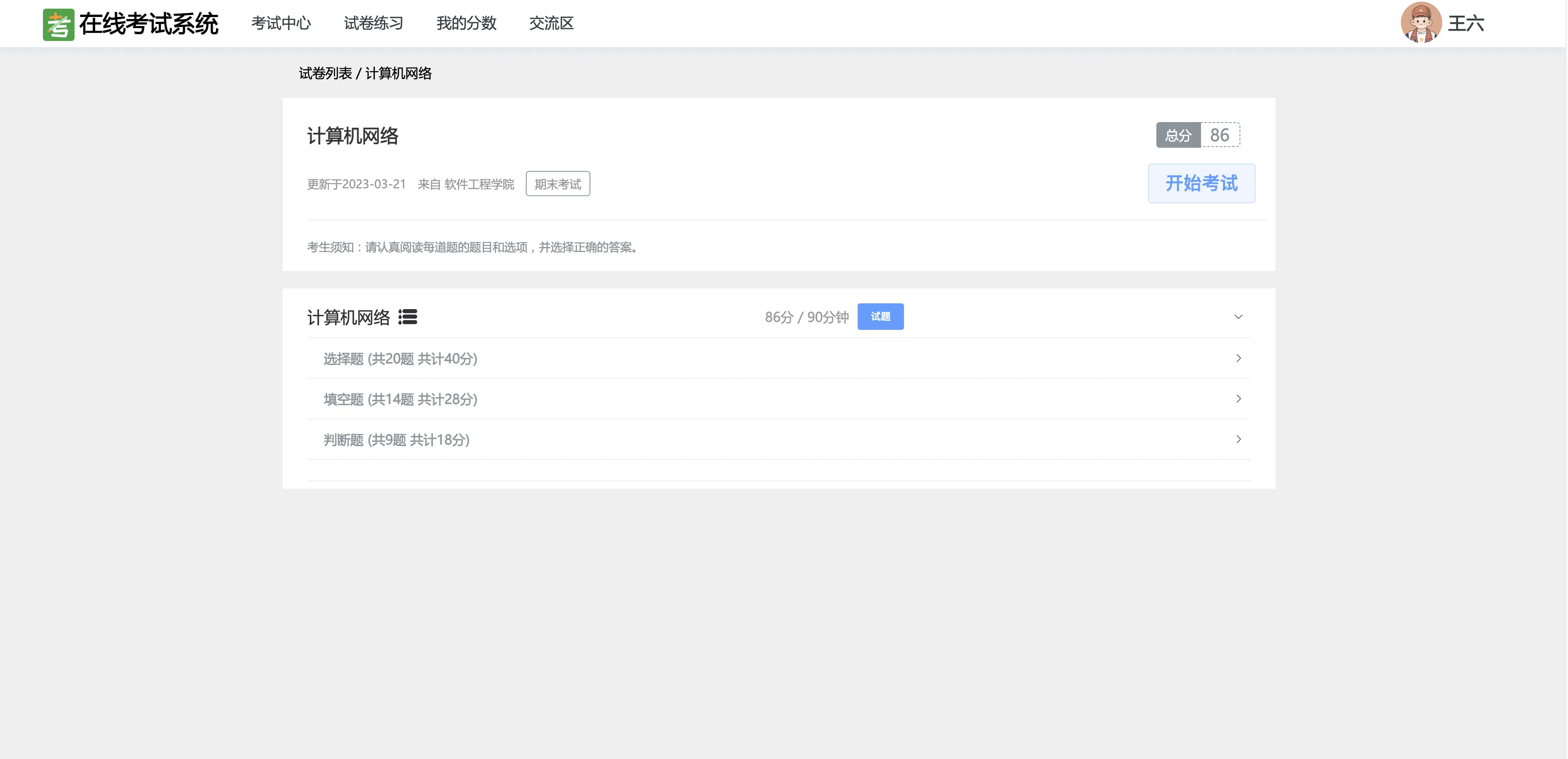Switch to the 交流区 page
The width and height of the screenshot is (1568, 759).
(551, 23)
